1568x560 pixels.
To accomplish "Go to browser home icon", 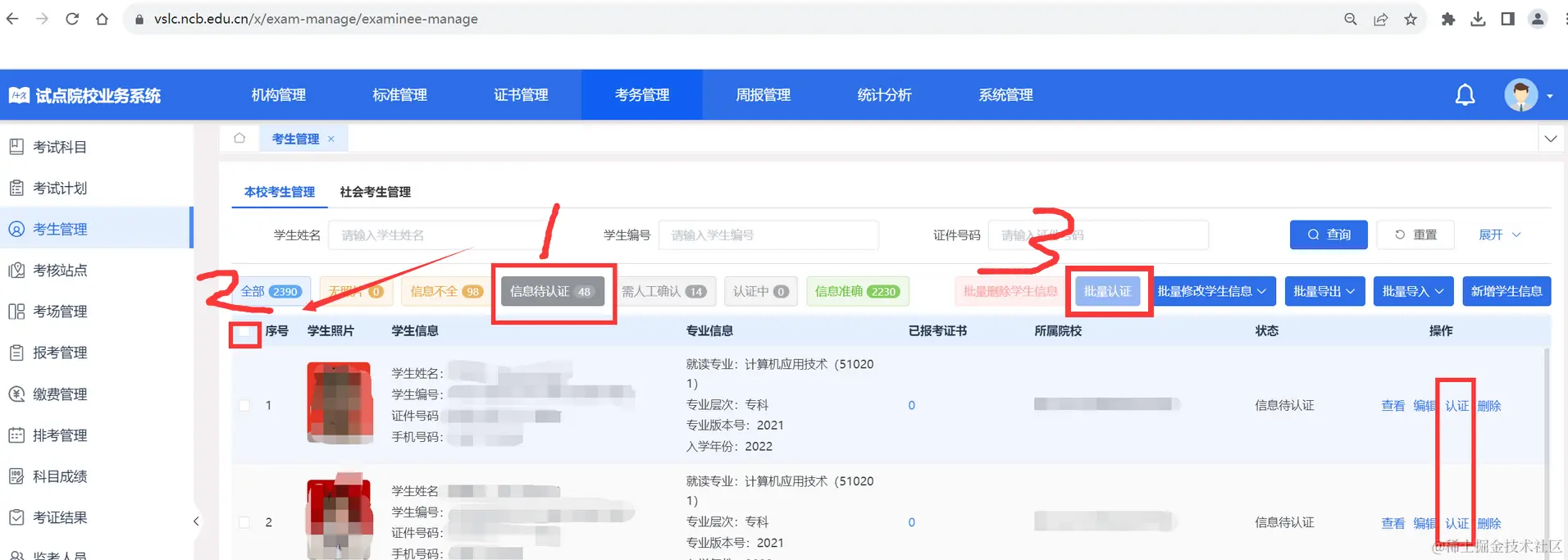I will tap(102, 19).
